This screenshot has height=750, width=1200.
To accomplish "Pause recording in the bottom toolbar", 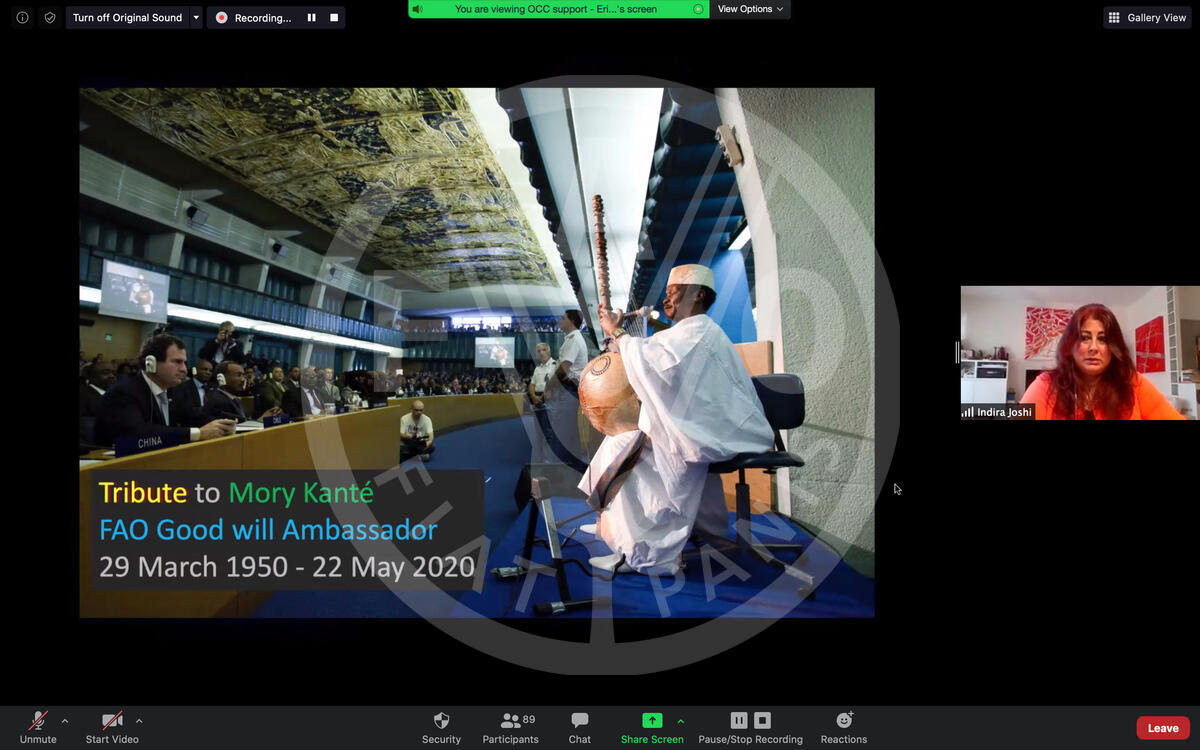I will [739, 720].
